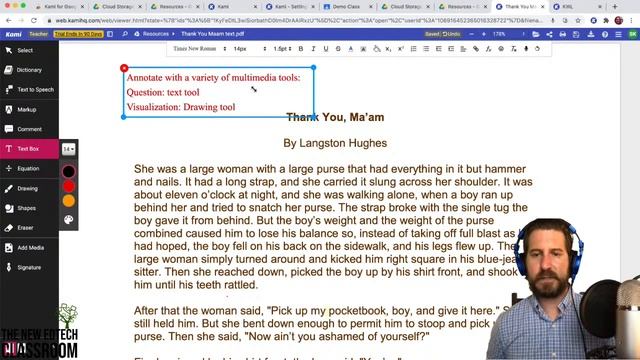Choose the Select tool in sidebar

point(29,50)
